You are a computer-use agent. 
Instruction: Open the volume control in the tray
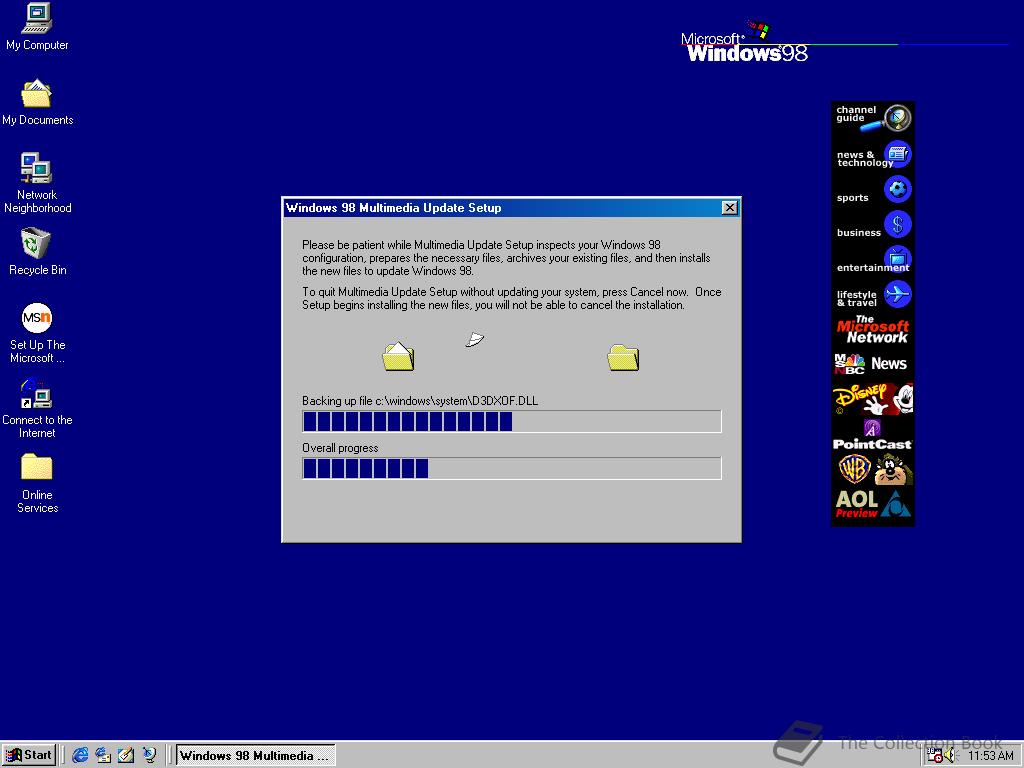click(x=948, y=756)
